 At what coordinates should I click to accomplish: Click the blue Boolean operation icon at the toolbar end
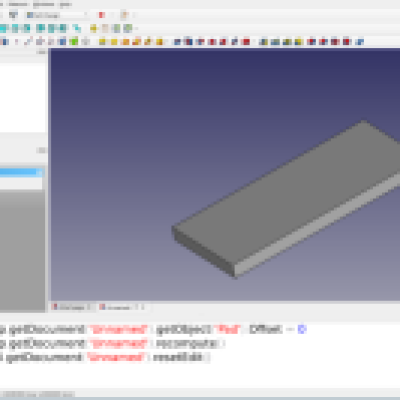[359, 42]
